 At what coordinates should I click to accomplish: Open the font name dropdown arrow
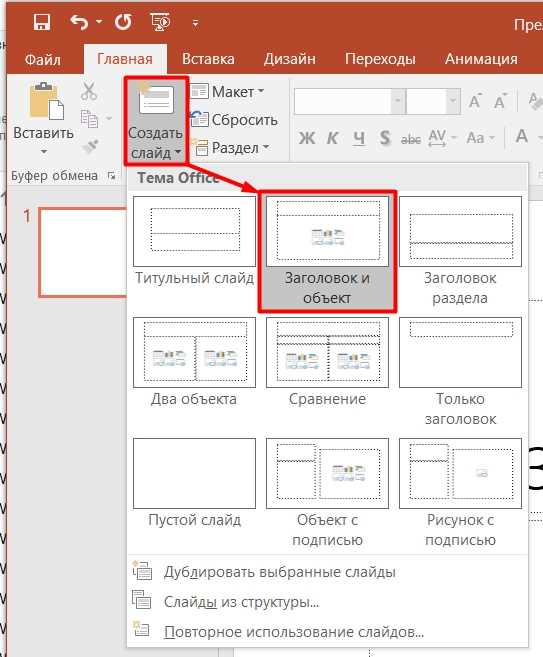click(x=398, y=101)
